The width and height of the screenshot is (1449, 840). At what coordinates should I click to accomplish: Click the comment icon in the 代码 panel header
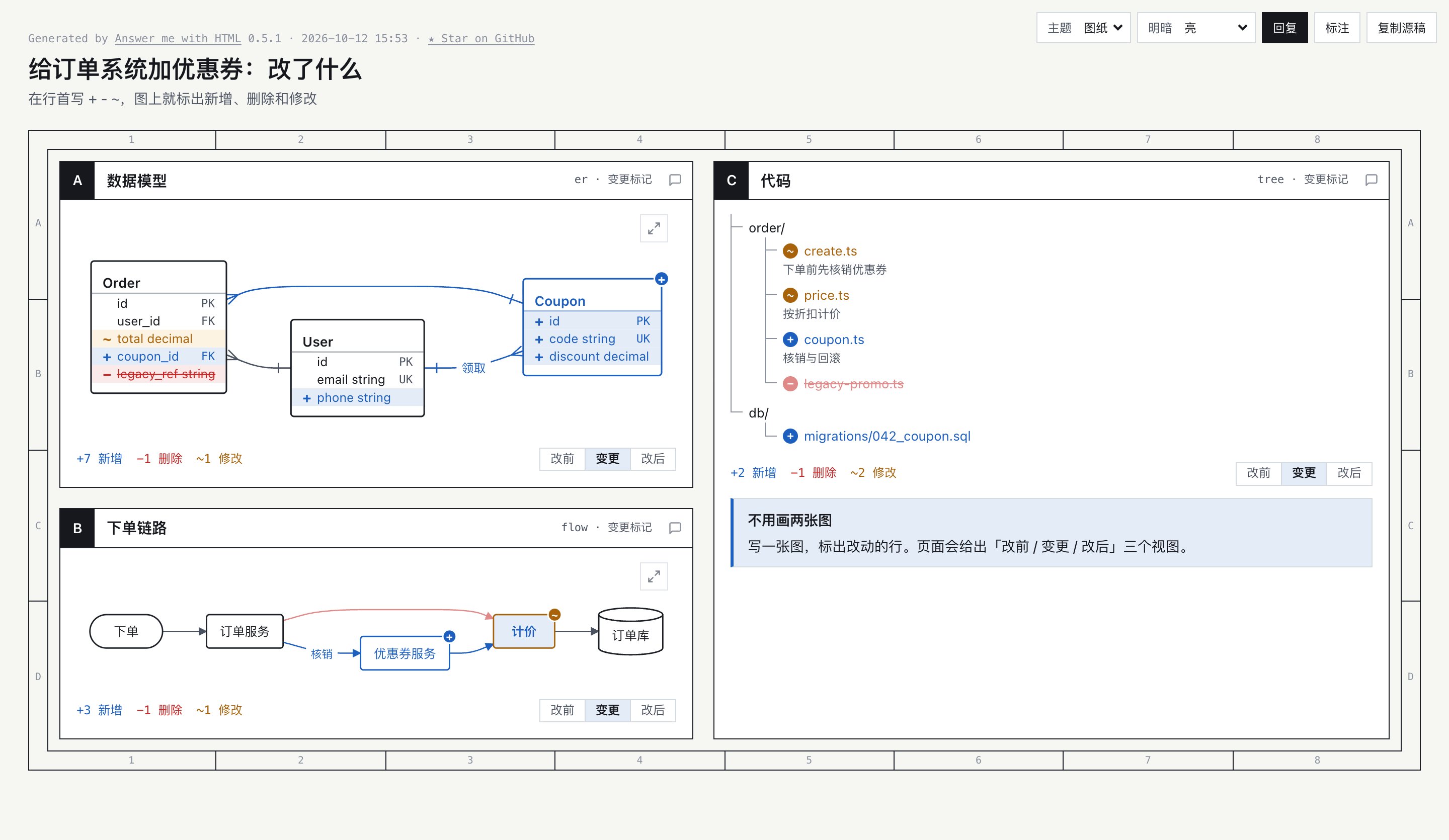tap(1372, 180)
